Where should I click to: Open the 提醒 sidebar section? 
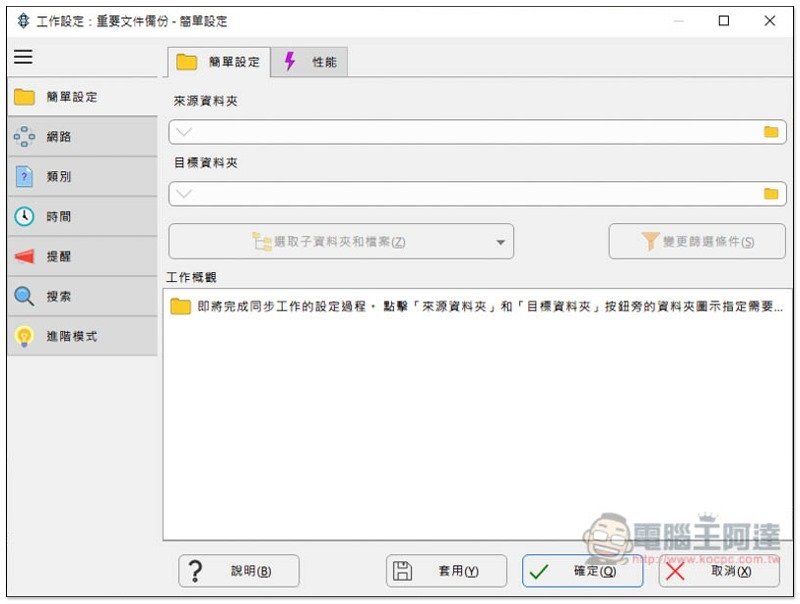(82, 256)
